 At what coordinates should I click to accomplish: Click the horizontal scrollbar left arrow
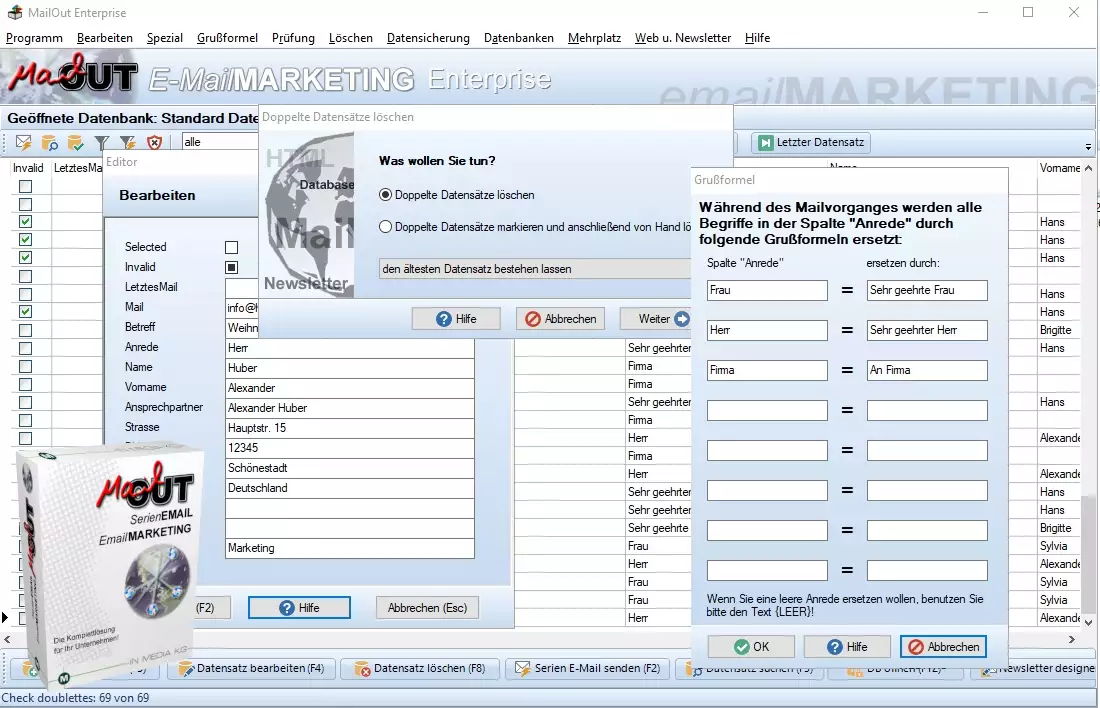click(7, 639)
